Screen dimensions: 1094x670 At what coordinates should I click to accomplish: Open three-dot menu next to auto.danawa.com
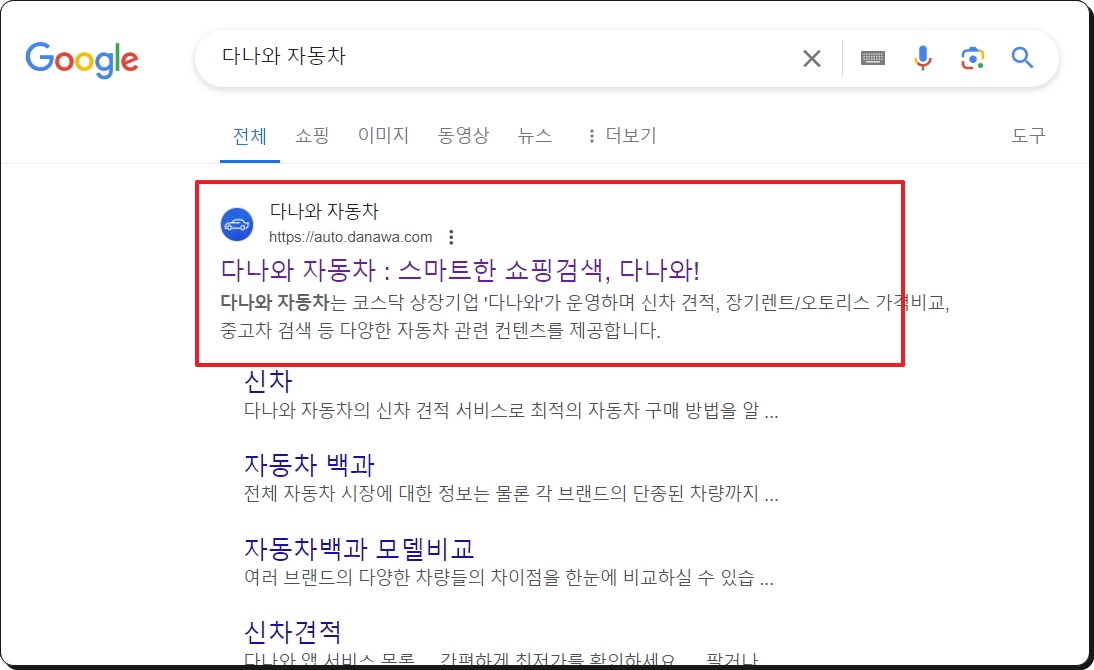(x=451, y=237)
